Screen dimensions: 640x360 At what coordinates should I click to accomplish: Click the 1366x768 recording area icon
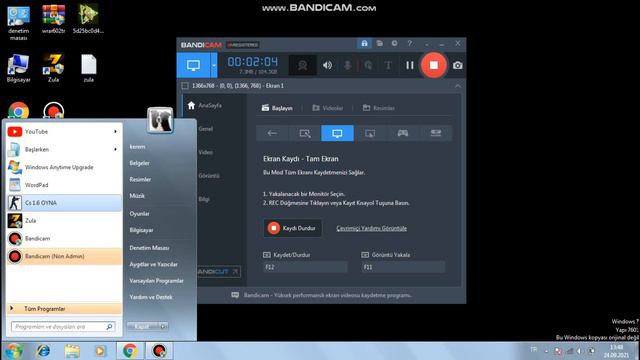coord(185,86)
